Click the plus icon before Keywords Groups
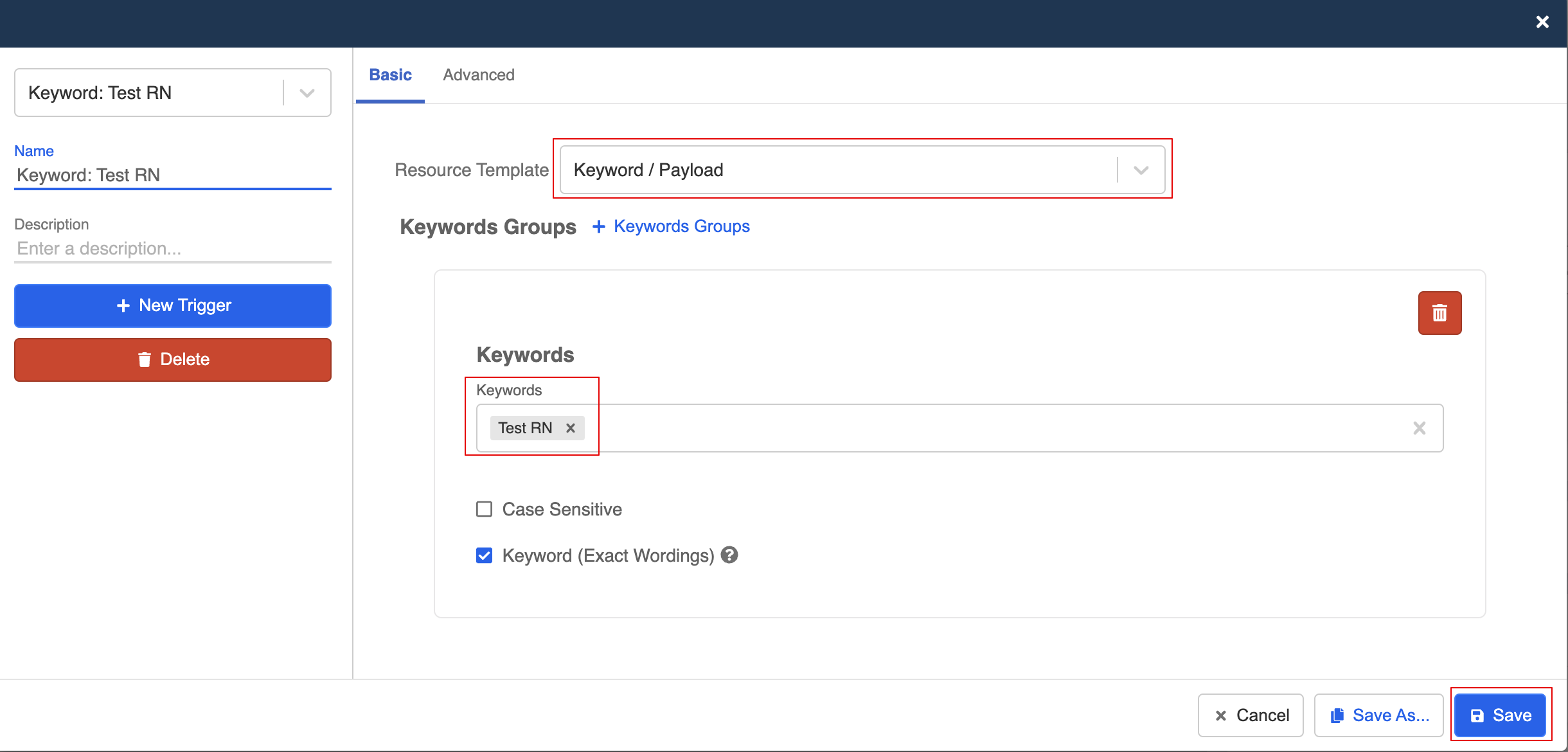 pyautogui.click(x=598, y=226)
